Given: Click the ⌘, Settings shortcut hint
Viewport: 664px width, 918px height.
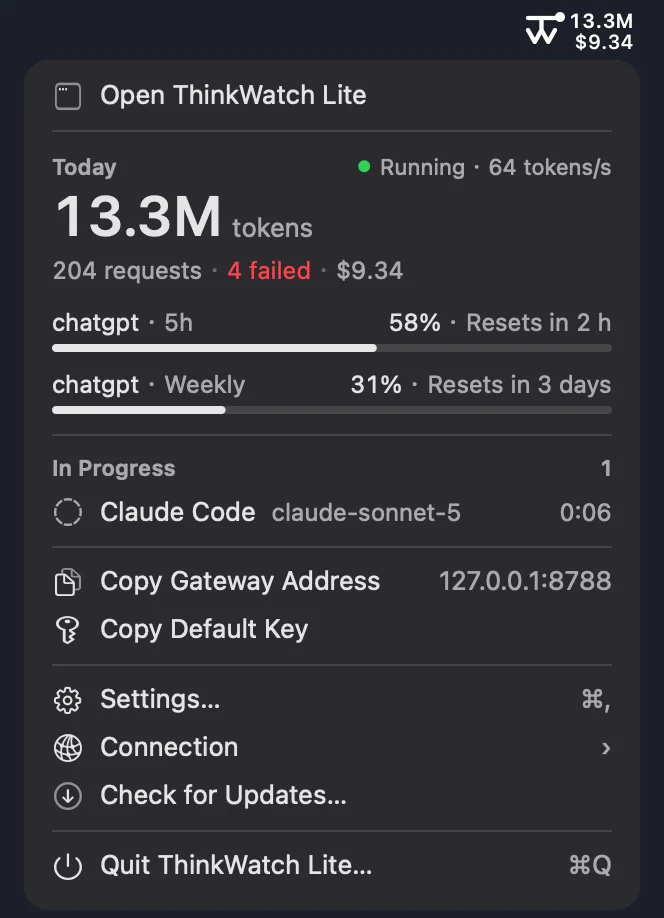Looking at the screenshot, I should tap(595, 700).
